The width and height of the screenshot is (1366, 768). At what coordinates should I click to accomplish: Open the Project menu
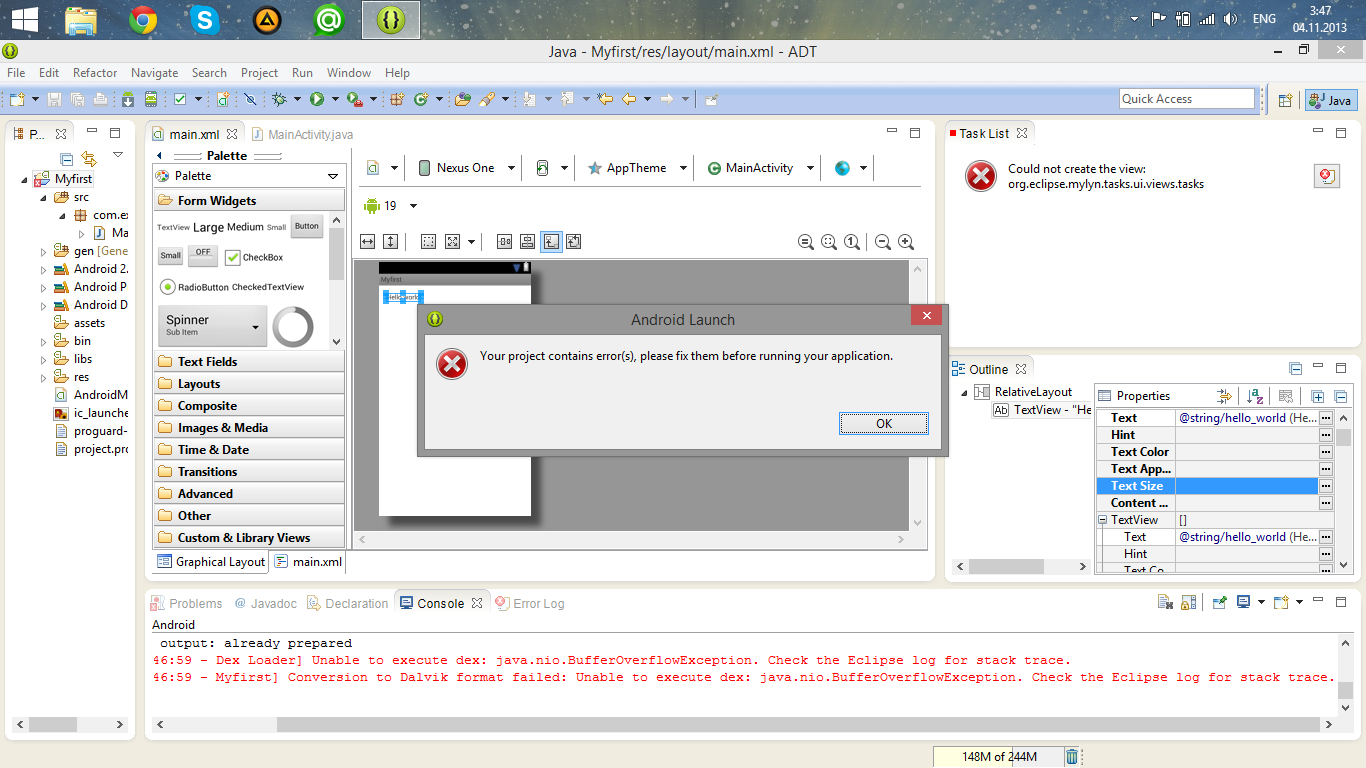(x=259, y=73)
